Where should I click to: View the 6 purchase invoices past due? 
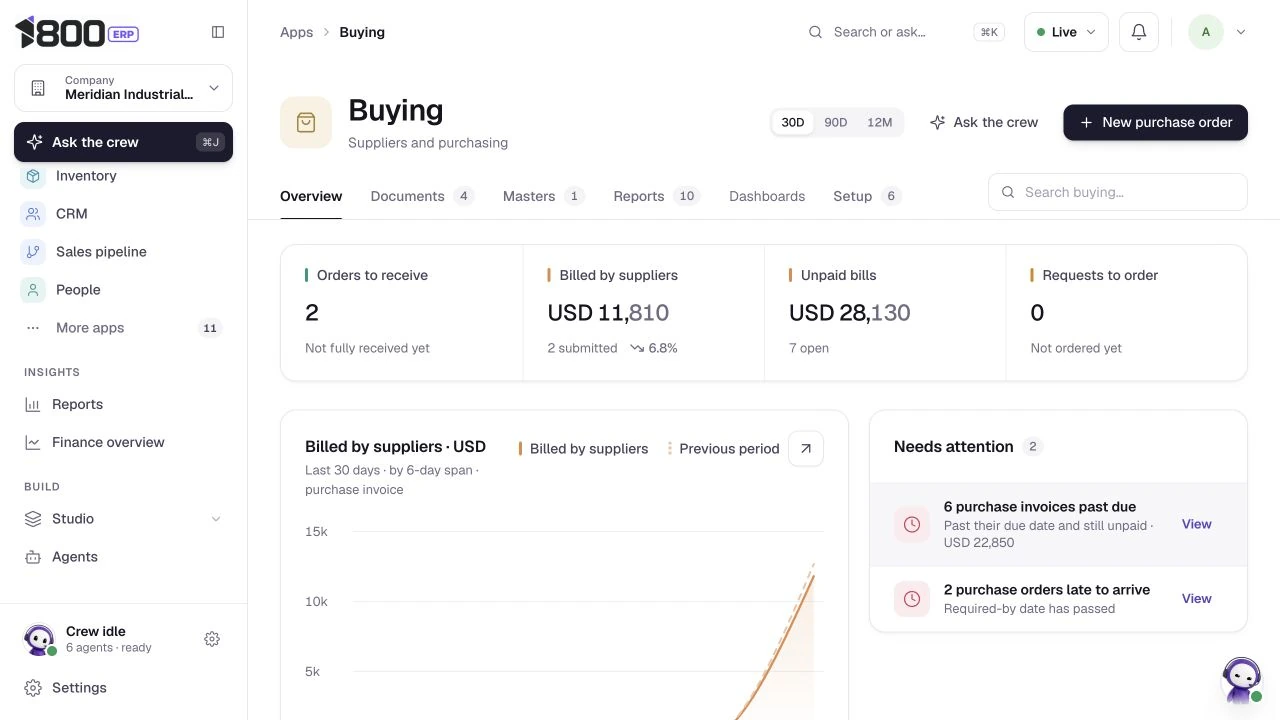click(1197, 524)
